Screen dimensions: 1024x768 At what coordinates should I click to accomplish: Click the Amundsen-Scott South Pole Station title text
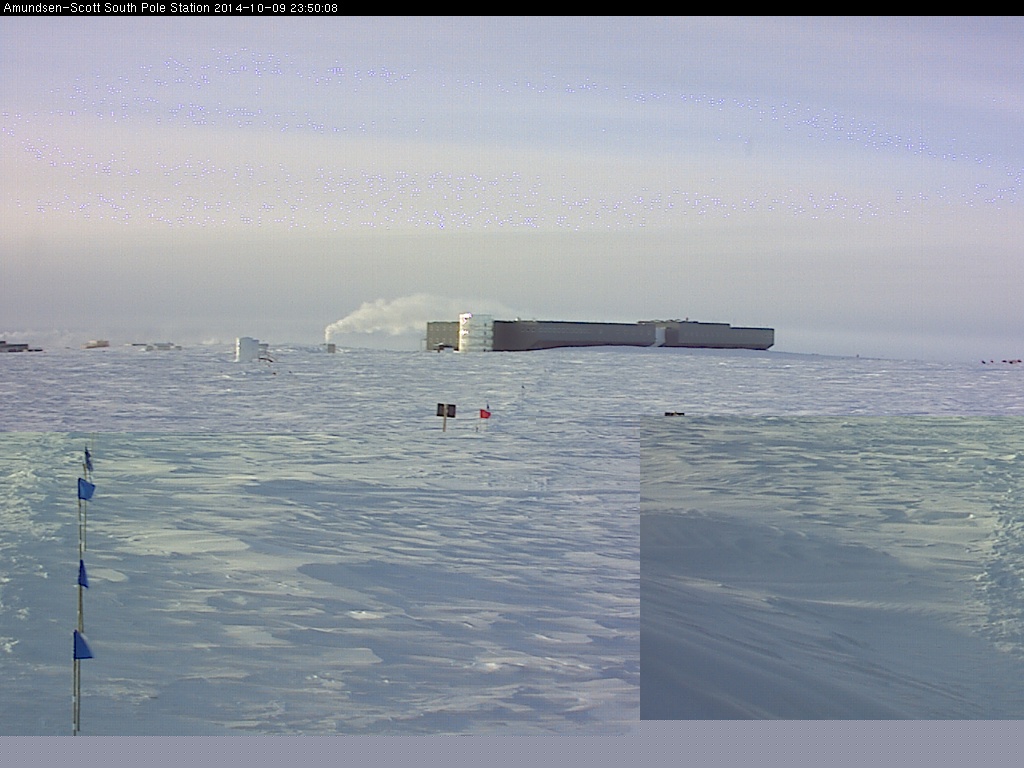105,8
